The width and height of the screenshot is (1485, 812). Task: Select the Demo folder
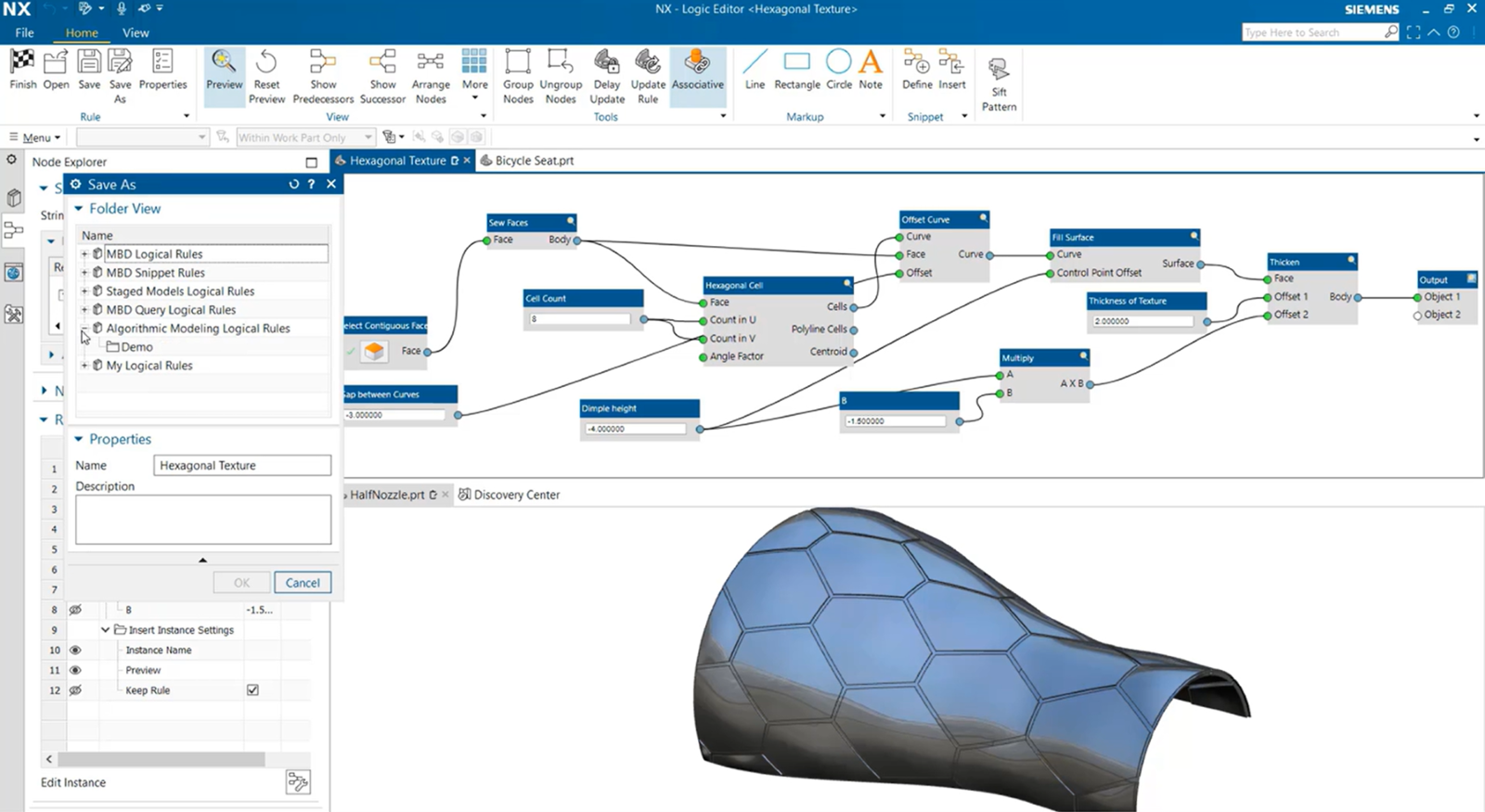pyautogui.click(x=129, y=346)
